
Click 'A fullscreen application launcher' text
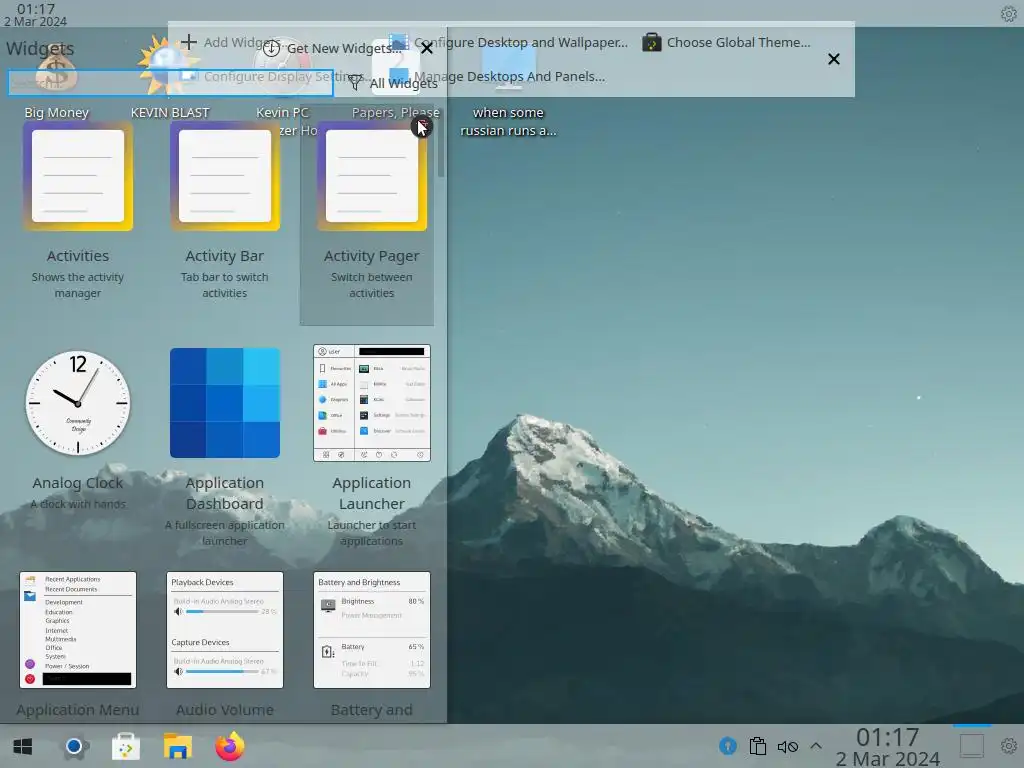click(x=225, y=533)
